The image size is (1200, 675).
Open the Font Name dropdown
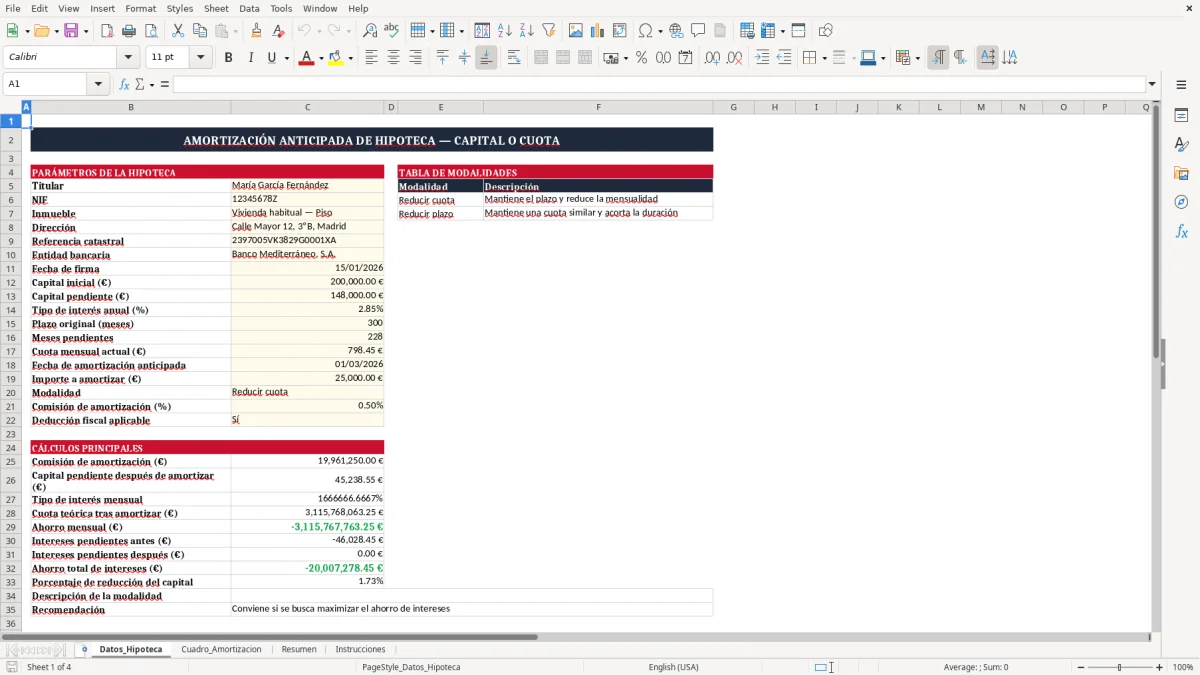127,58
